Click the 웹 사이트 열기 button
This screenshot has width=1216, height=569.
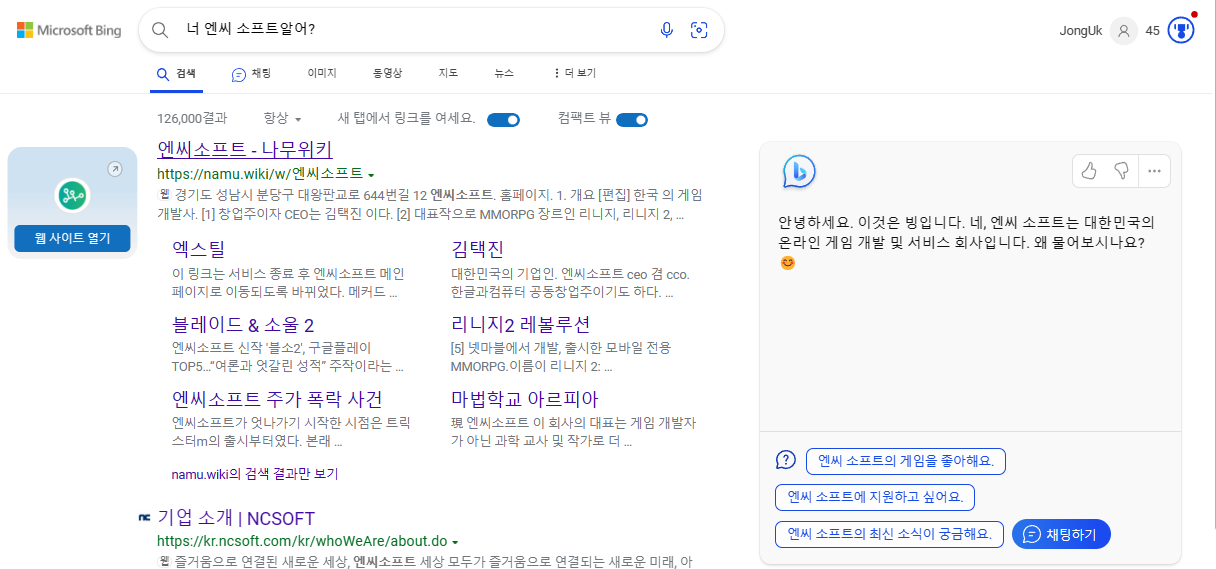click(x=72, y=239)
